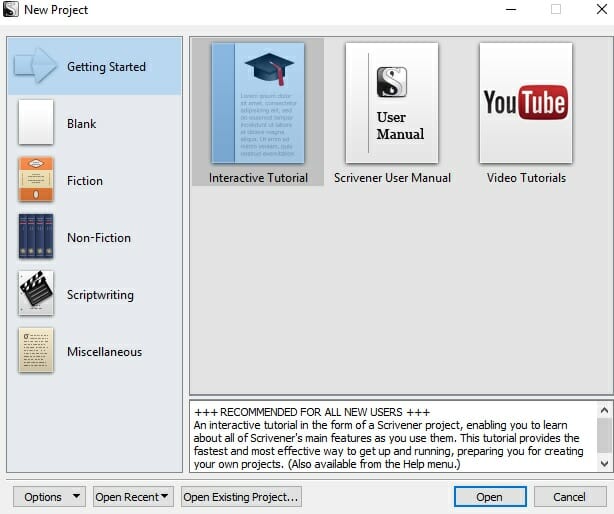Click the description scrollbar up arrow
Screen dimensions: 614x514
(x=604, y=410)
